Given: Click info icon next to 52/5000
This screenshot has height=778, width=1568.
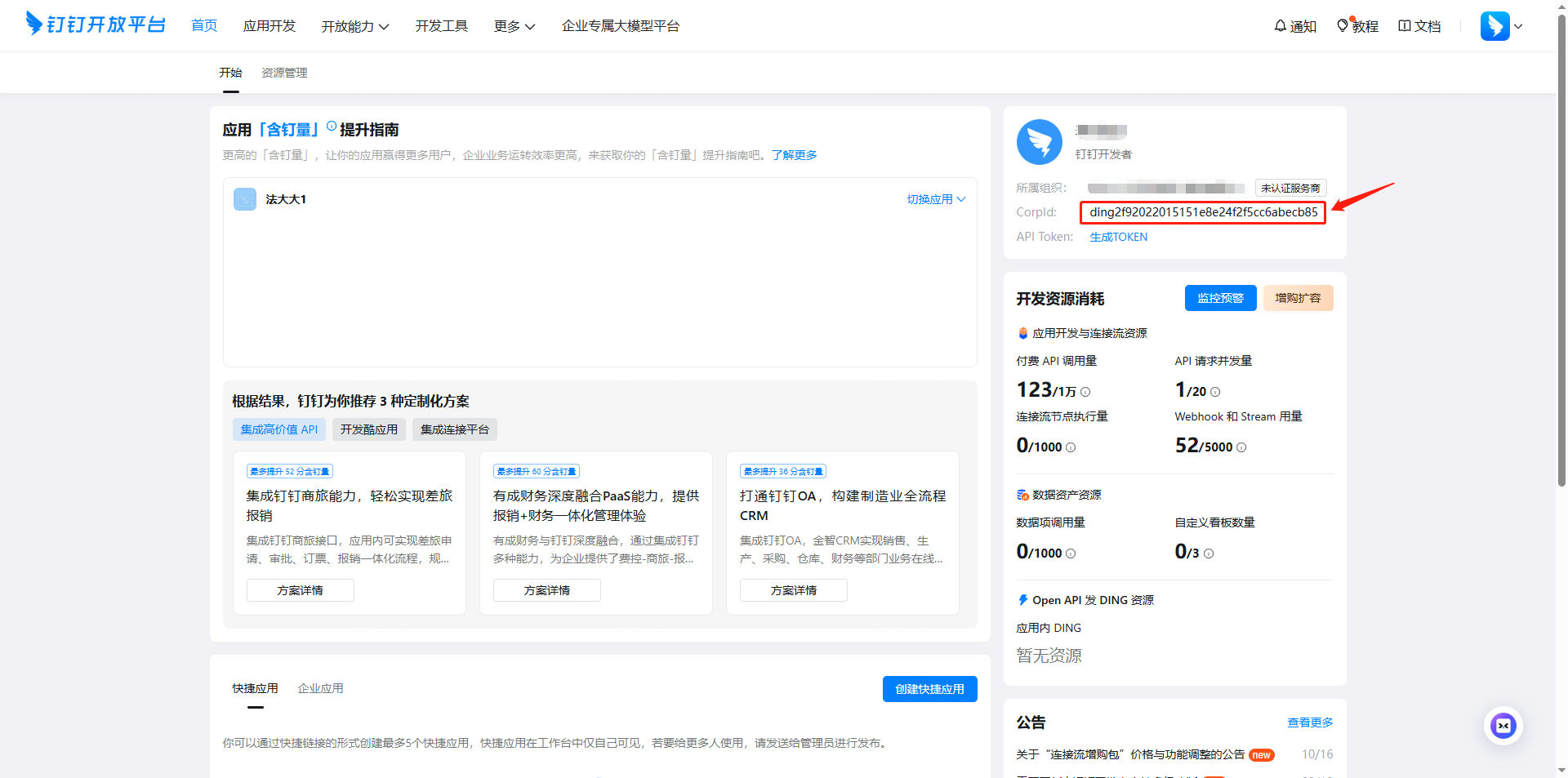Looking at the screenshot, I should coord(1241,447).
